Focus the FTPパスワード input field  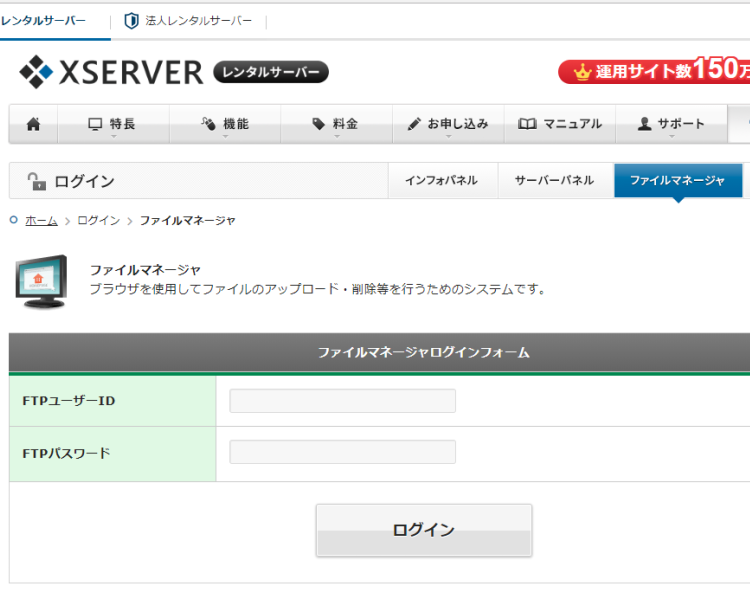coord(342,453)
